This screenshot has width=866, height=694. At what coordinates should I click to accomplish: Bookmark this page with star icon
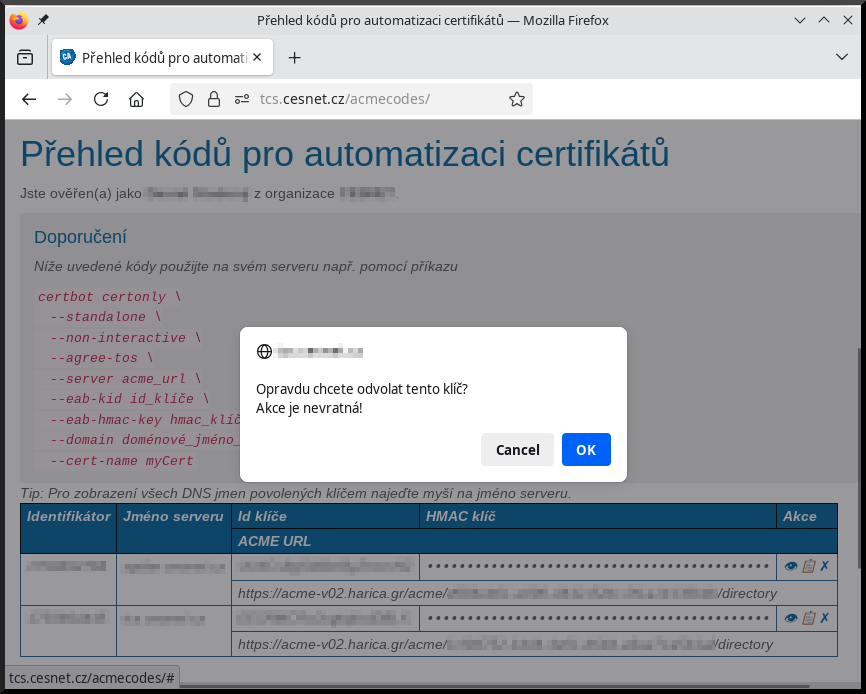(517, 99)
